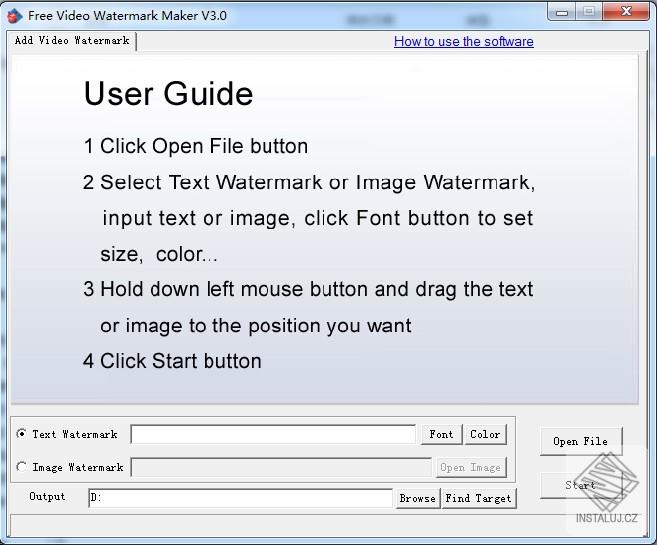Click Browse for the output folder
657x545 pixels.
click(418, 498)
